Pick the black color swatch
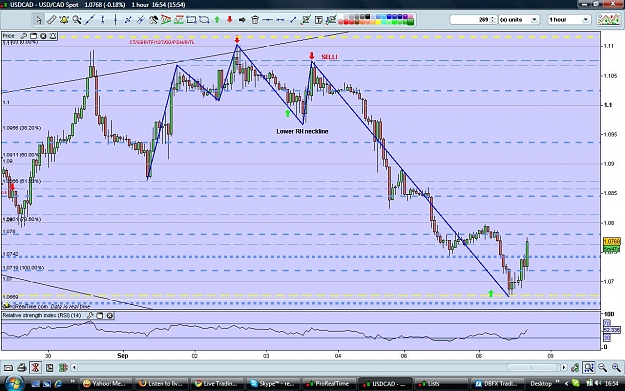The width and height of the screenshot is (625, 391). (x=368, y=17)
